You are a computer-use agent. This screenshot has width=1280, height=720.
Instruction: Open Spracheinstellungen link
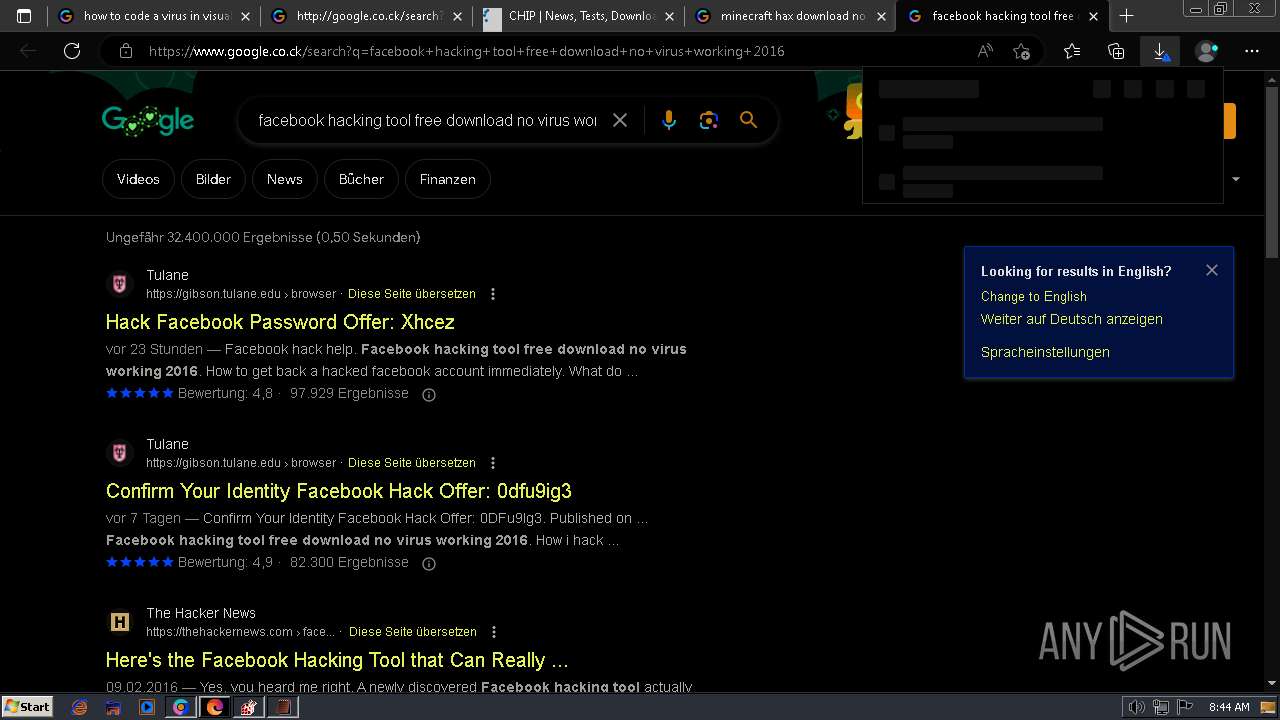(x=1045, y=352)
